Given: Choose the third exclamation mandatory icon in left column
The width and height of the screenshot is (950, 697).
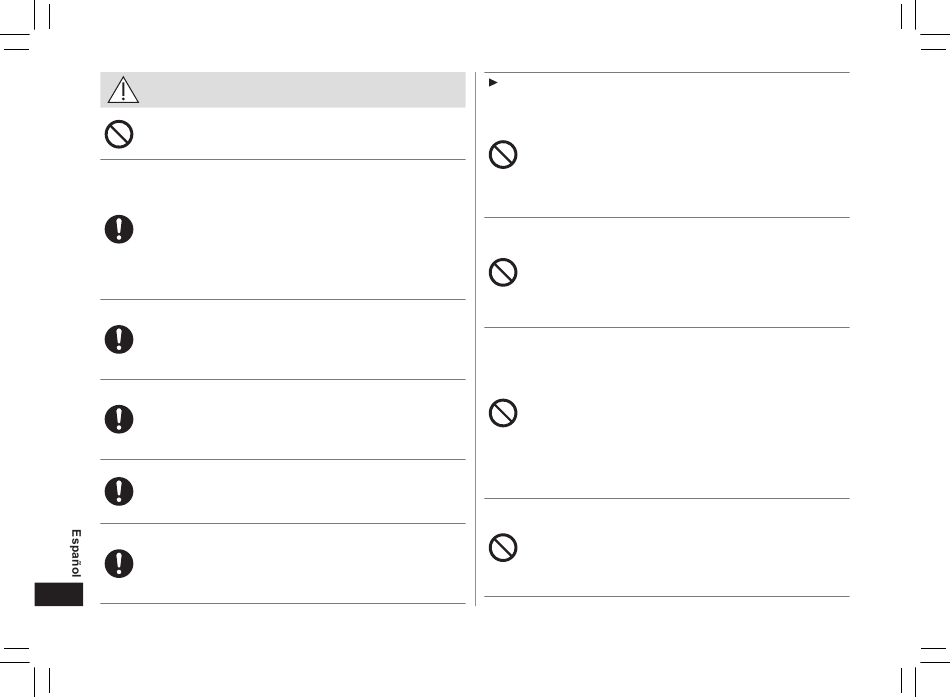Looking at the screenshot, I should point(119,419).
